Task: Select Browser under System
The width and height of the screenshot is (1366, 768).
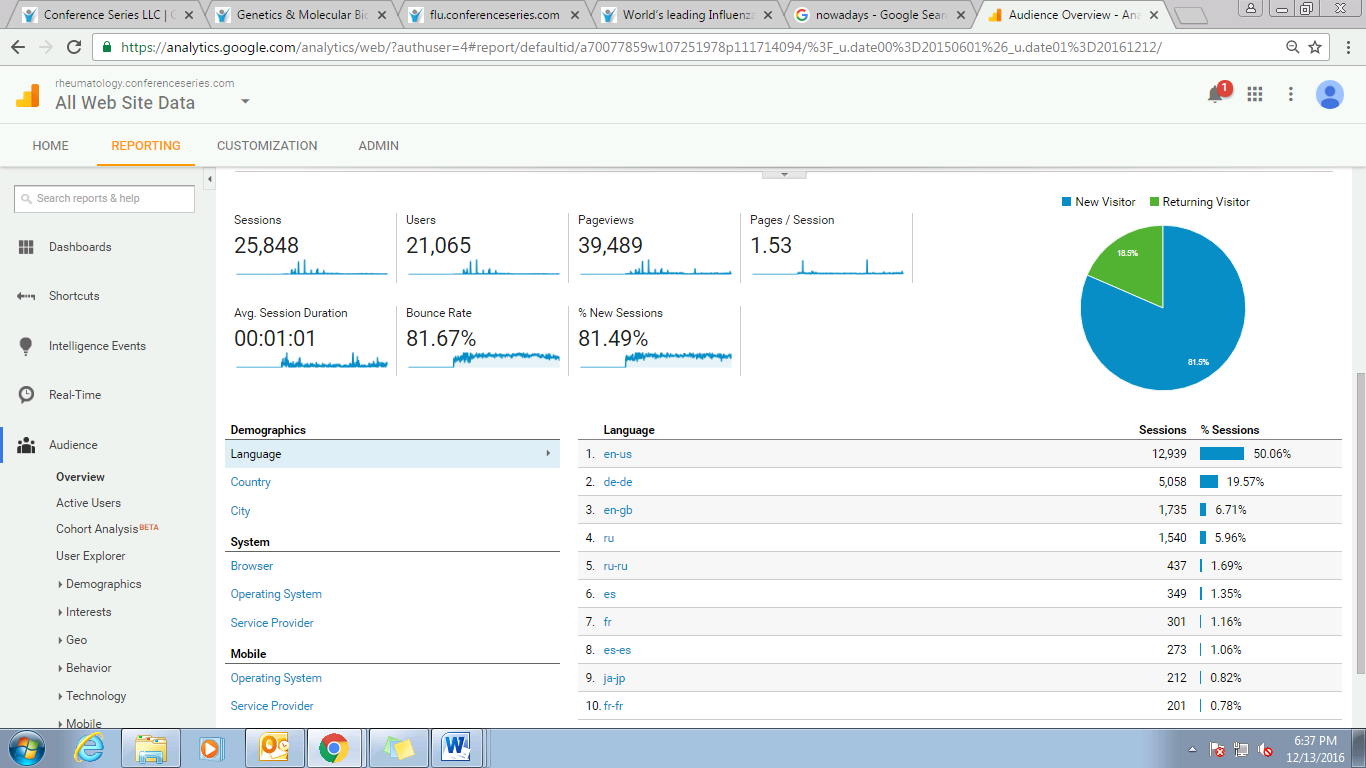Action: point(252,566)
